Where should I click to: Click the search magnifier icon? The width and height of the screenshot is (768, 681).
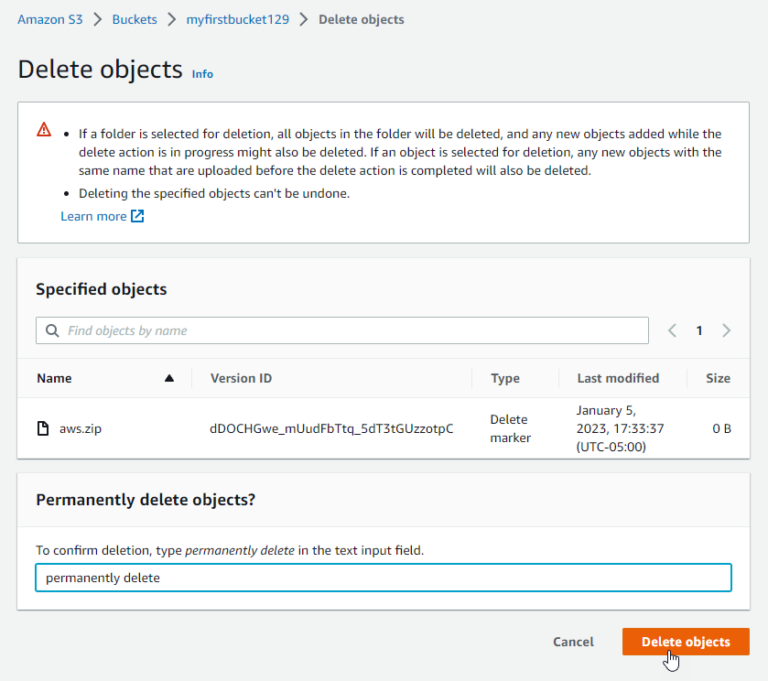coord(51,331)
